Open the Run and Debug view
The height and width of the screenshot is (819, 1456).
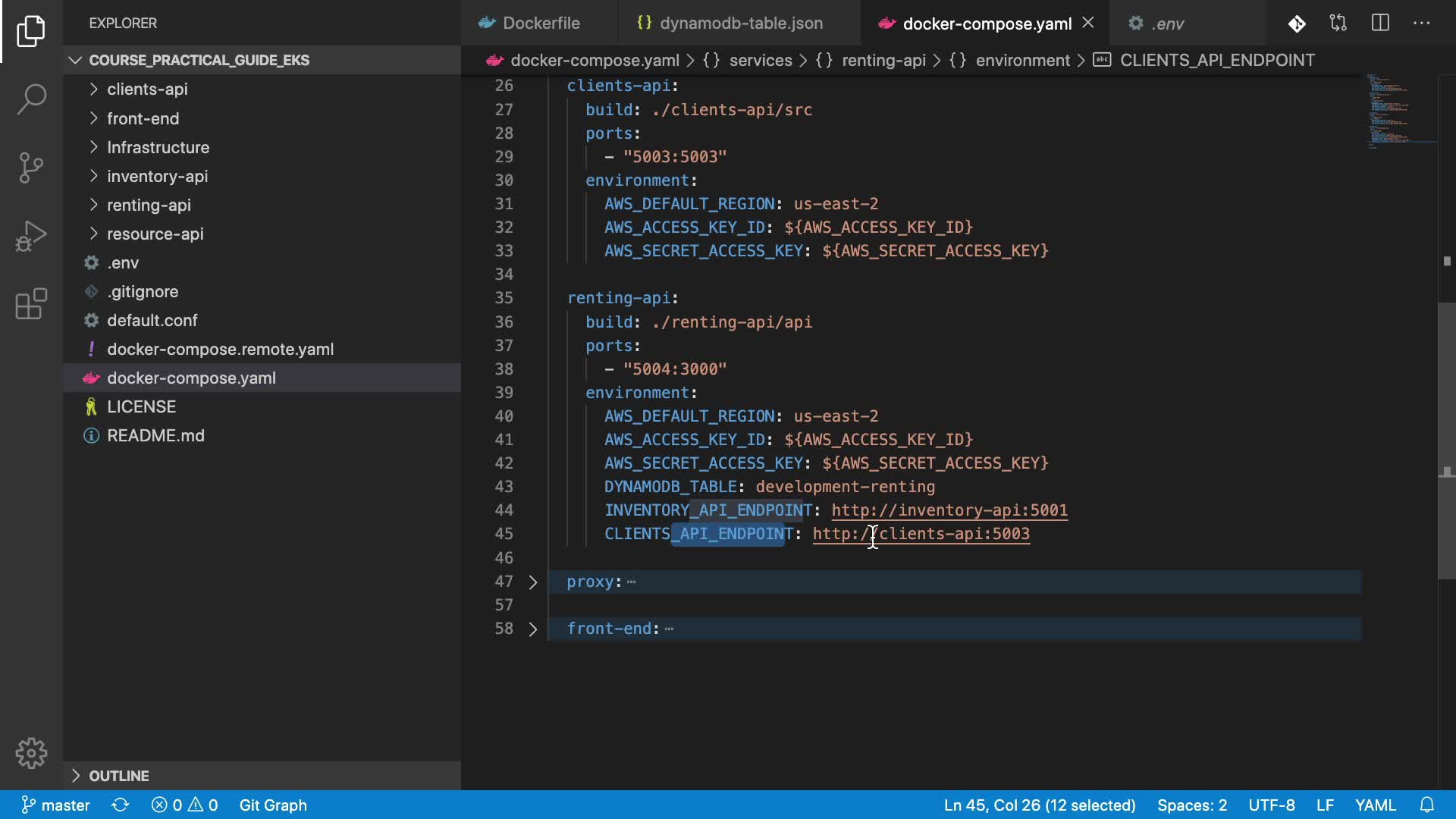point(31,236)
